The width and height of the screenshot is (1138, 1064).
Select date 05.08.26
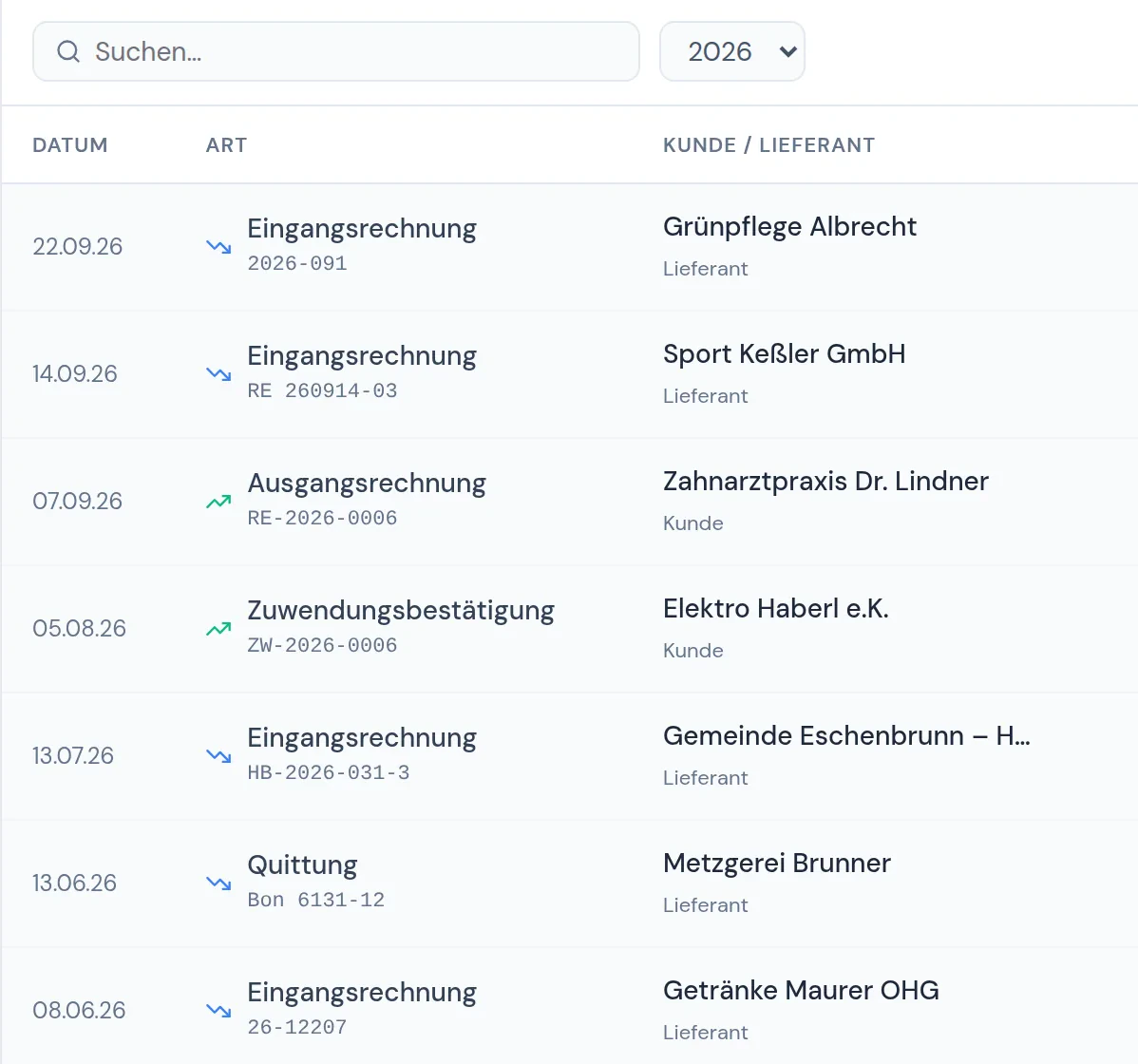pos(79,629)
